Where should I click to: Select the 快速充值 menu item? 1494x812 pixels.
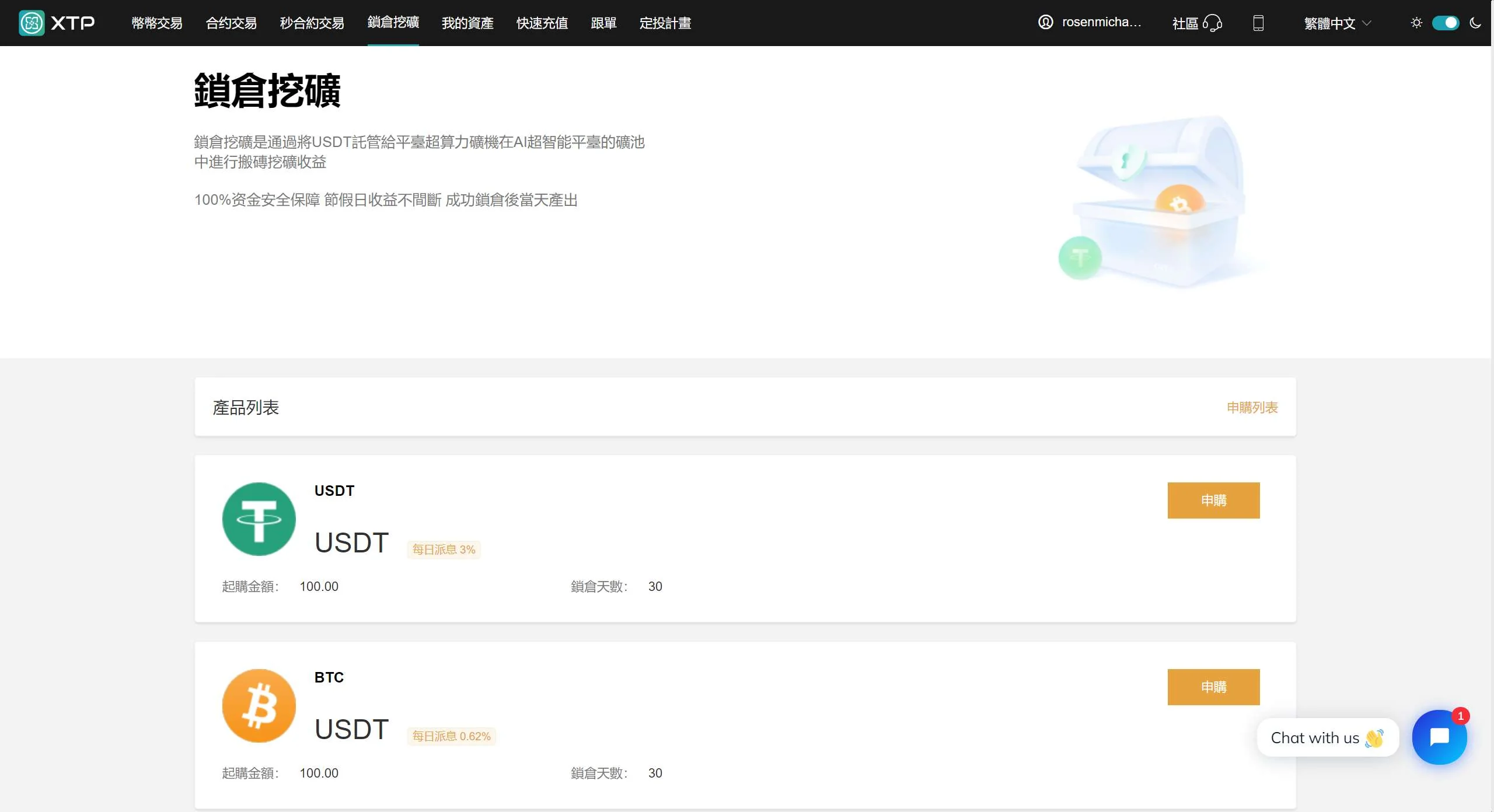click(x=542, y=23)
